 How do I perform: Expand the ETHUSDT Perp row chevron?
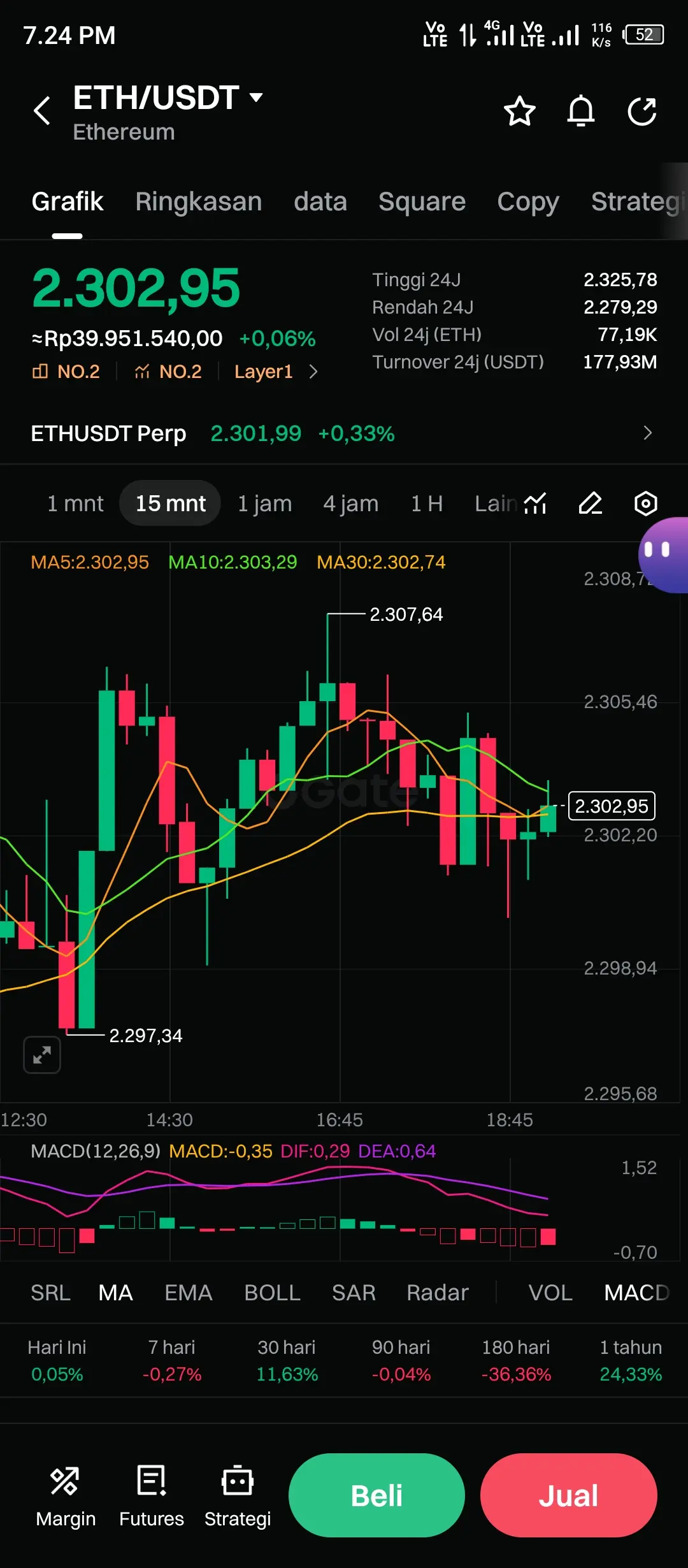(x=648, y=433)
